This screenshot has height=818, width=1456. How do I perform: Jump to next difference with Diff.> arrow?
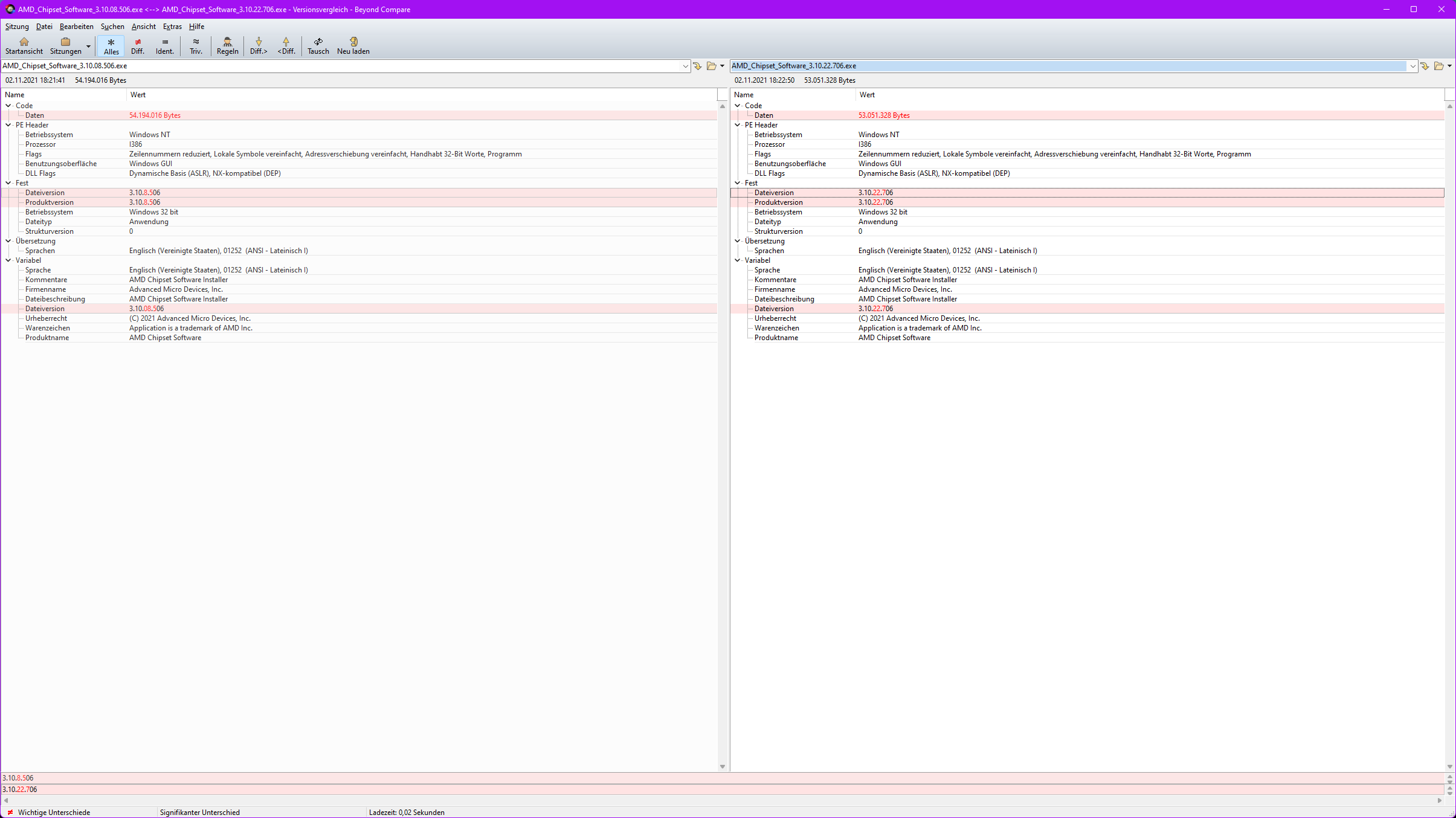259,42
